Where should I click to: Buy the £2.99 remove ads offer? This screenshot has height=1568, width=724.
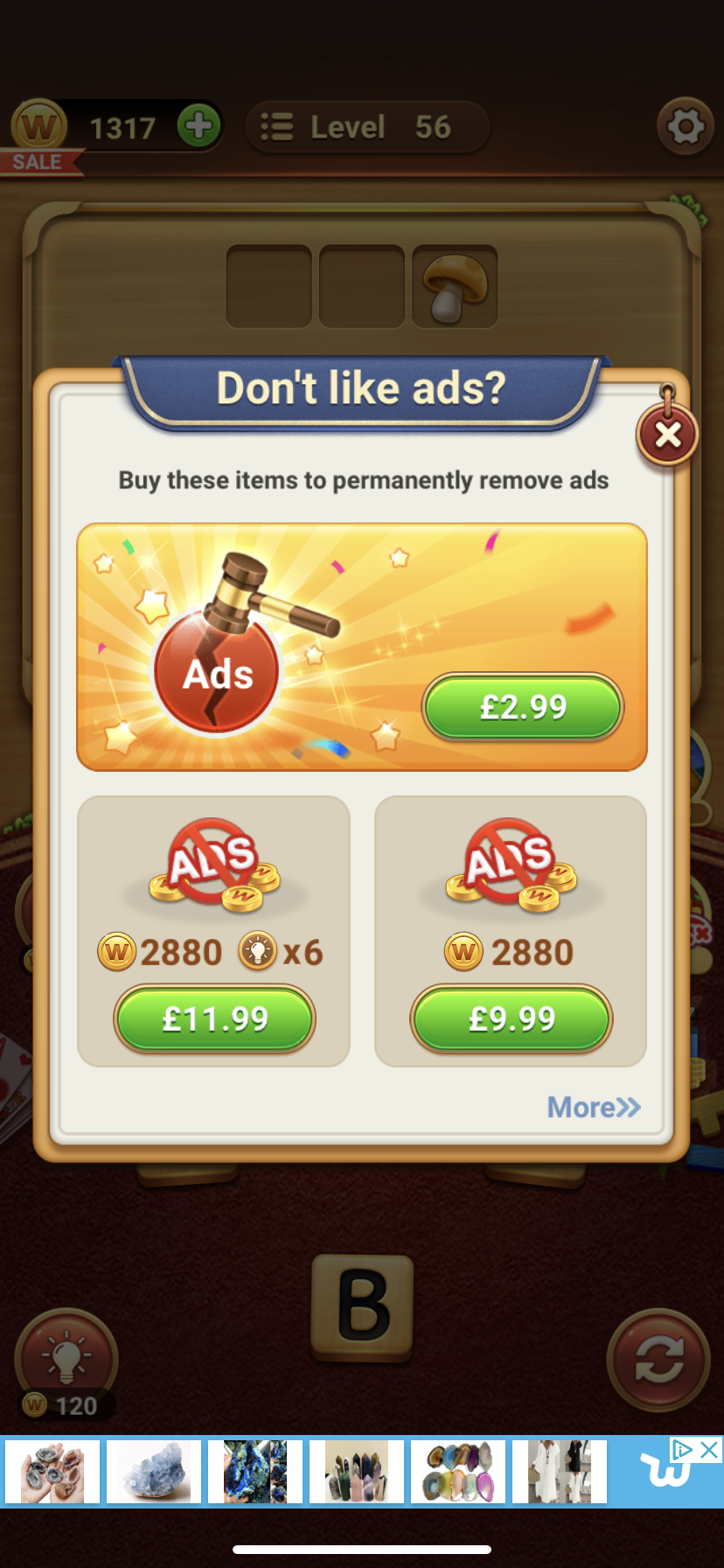point(523,707)
